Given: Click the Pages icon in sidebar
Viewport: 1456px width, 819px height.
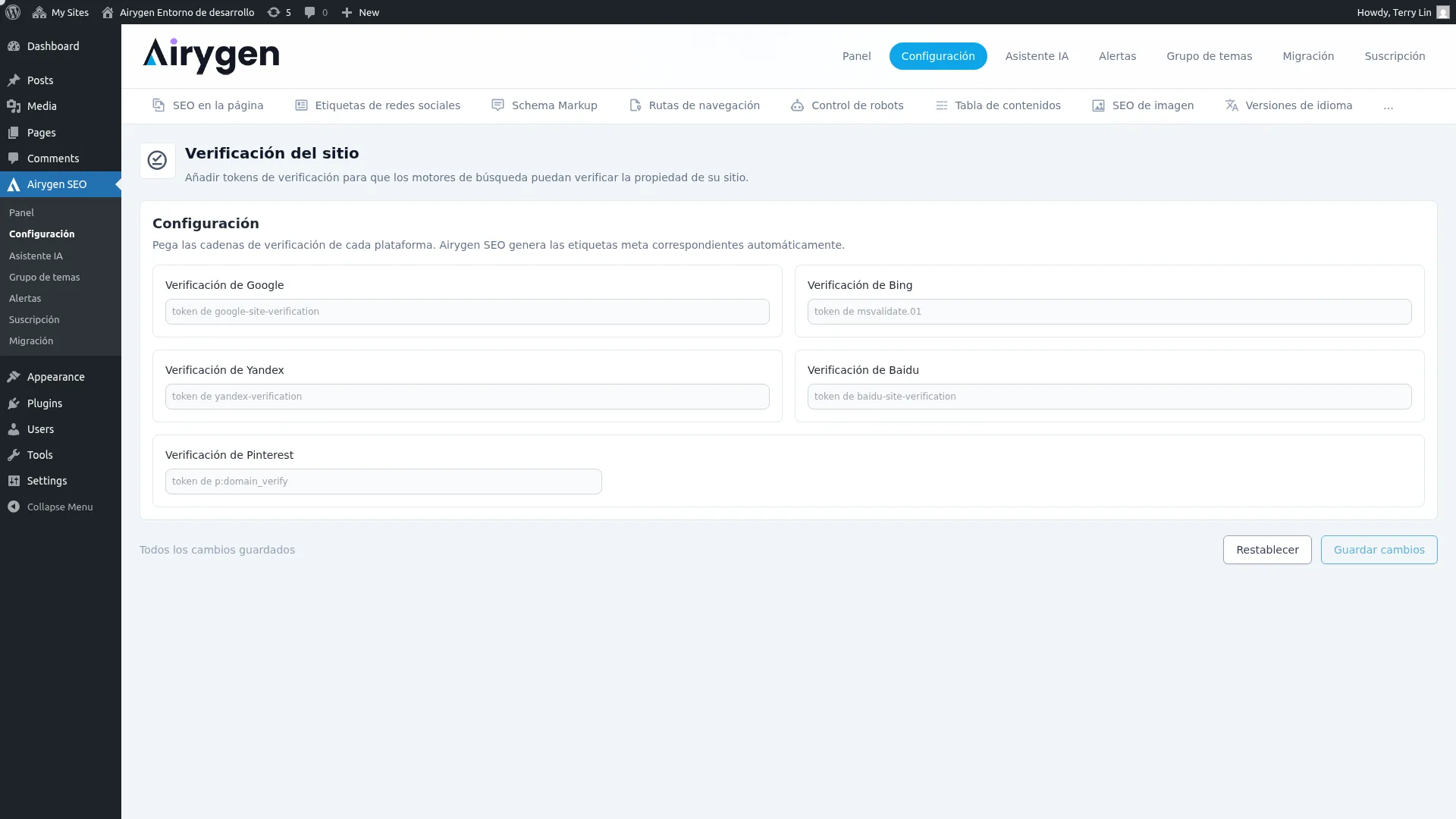Looking at the screenshot, I should 14,133.
